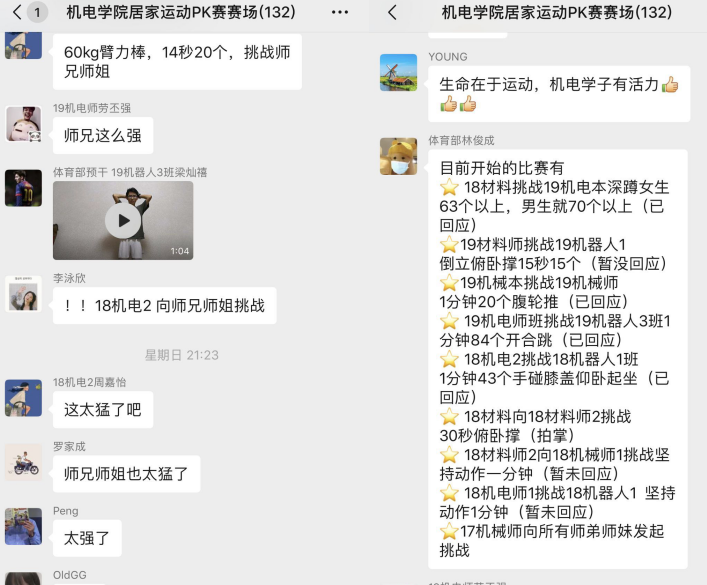Open YOUNG's windmill avatar profile
The image size is (707, 585).
pyautogui.click(x=399, y=73)
